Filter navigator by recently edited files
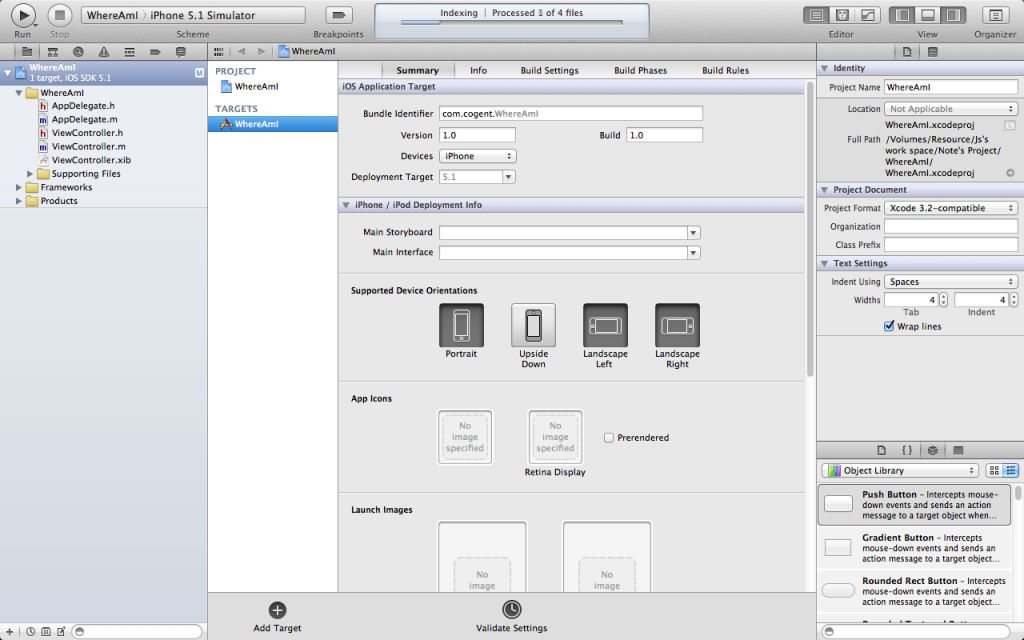Viewport: 1024px width, 640px height. click(x=31, y=632)
